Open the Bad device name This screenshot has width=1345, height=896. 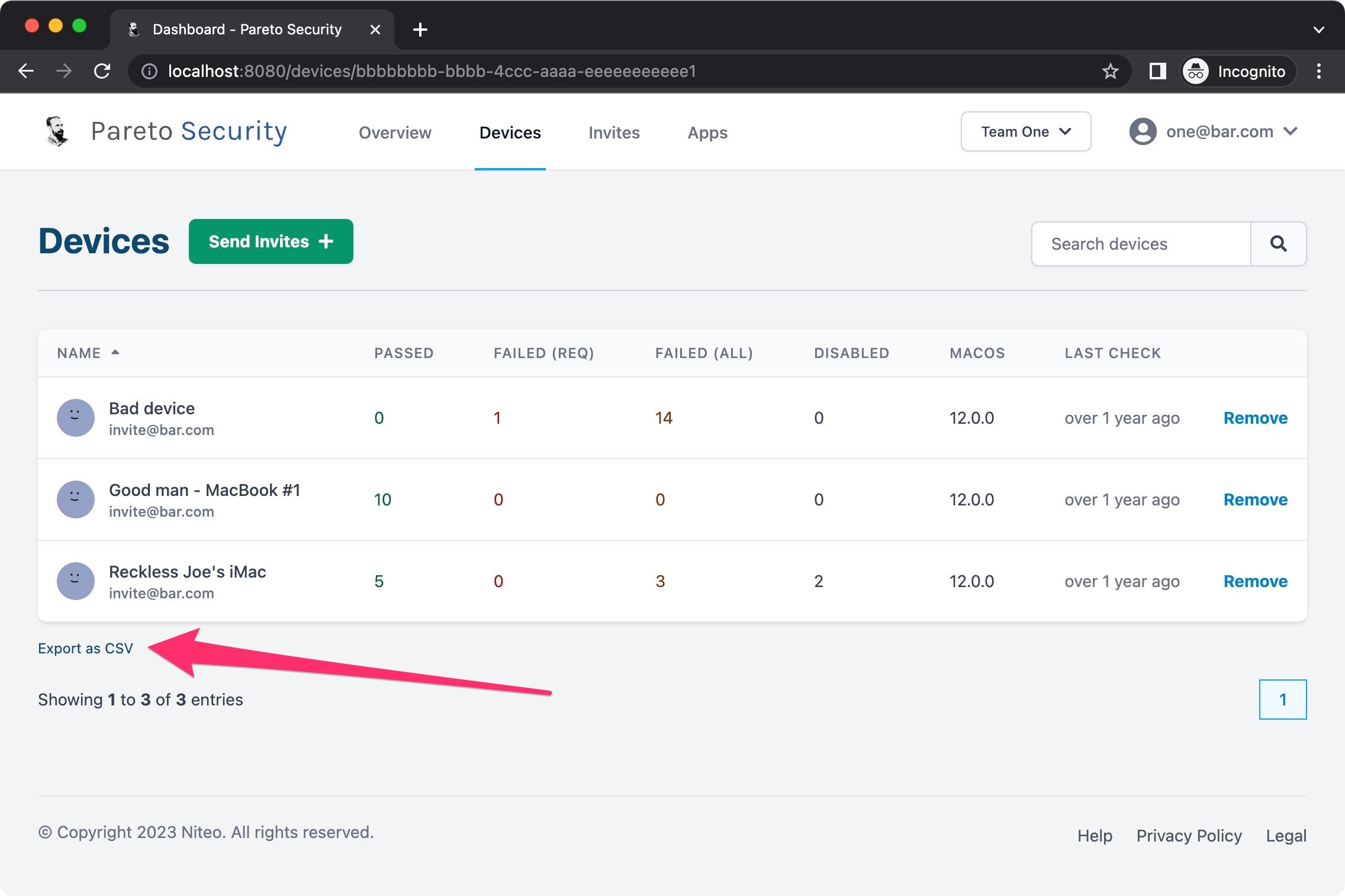click(x=152, y=408)
